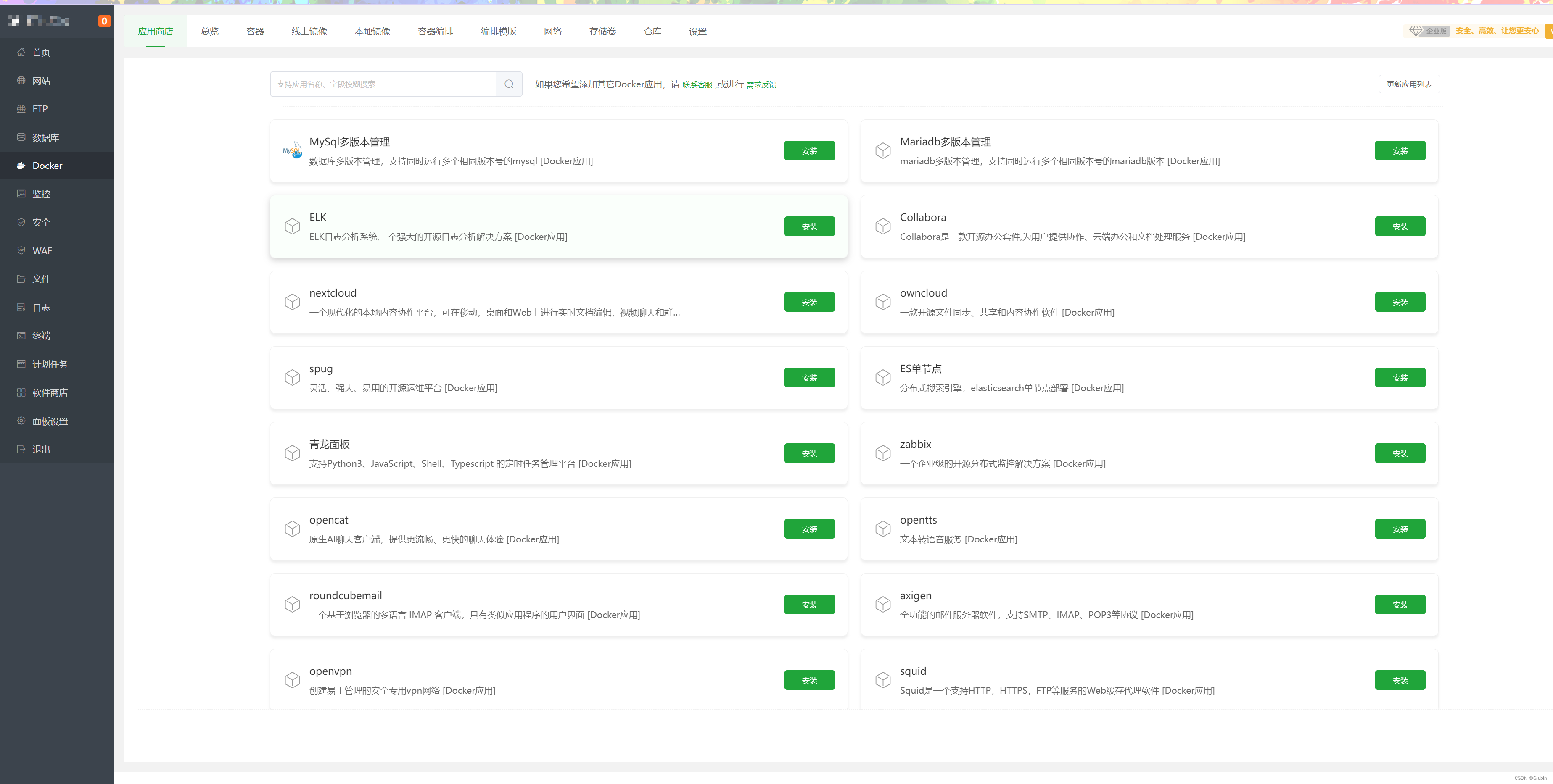
Task: Click the home icon beside 首页
Action: [x=21, y=53]
